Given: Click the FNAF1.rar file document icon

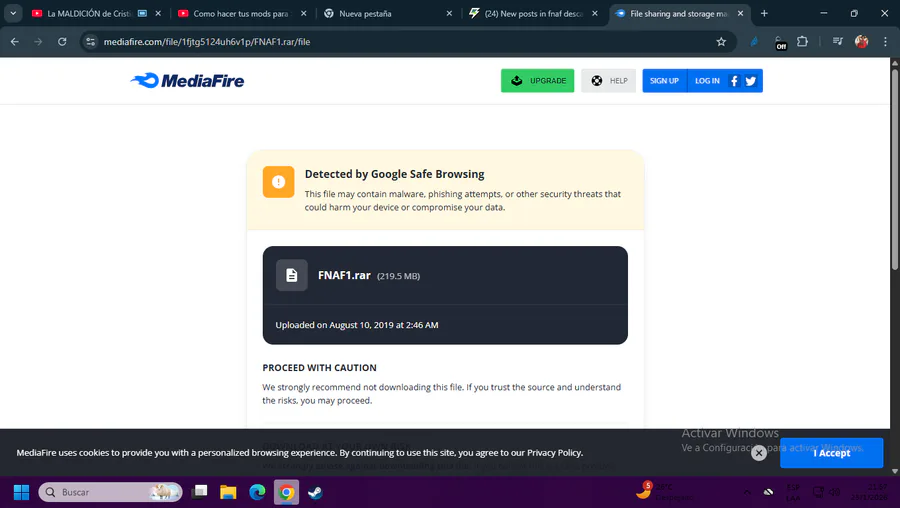Looking at the screenshot, I should tap(292, 275).
